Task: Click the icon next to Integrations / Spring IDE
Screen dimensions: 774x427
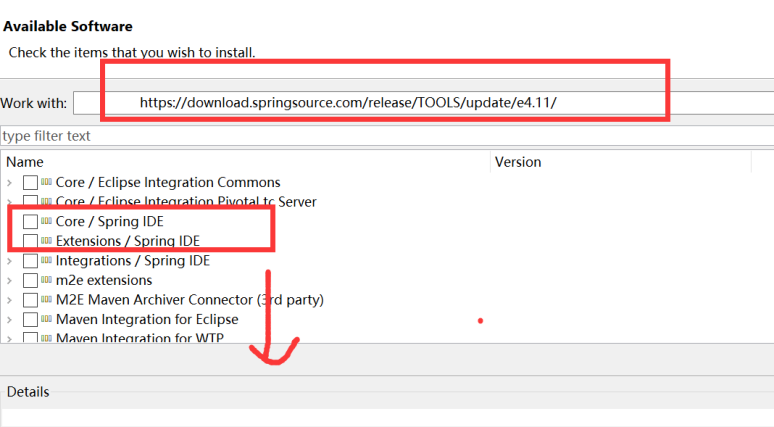Action: point(47,261)
